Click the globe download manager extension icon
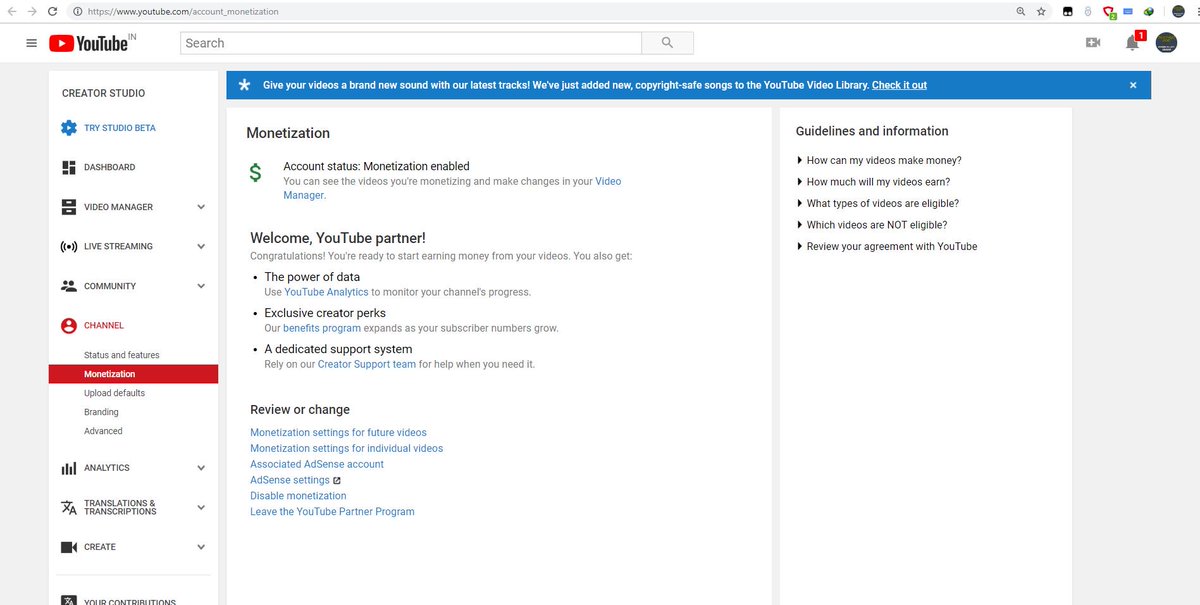This screenshot has width=1200, height=605. point(1149,12)
